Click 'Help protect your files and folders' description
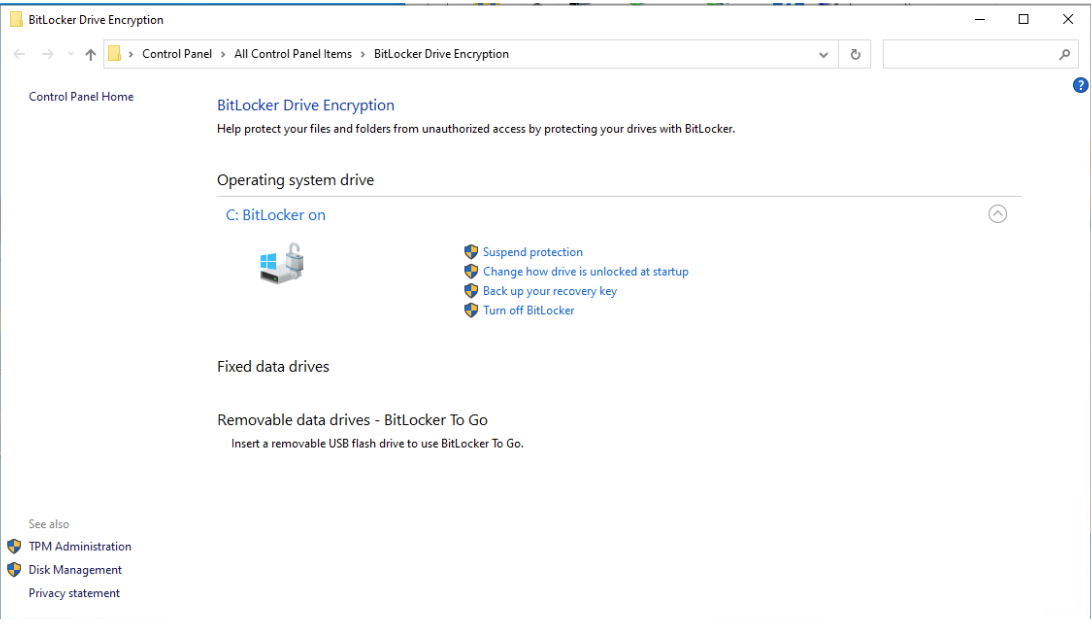This screenshot has height=630, width=1092. pyautogui.click(x=476, y=129)
